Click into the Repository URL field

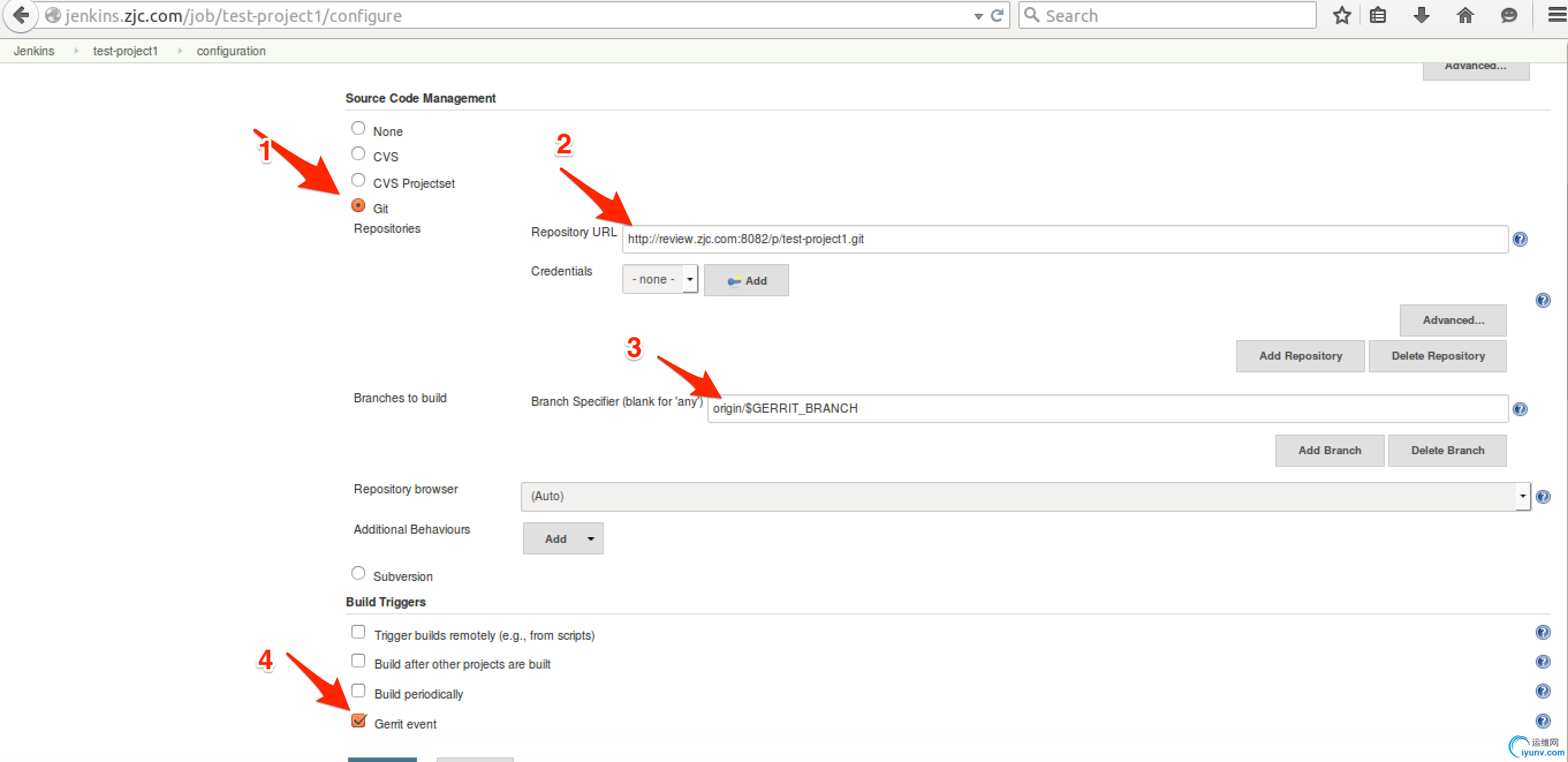click(x=1065, y=239)
